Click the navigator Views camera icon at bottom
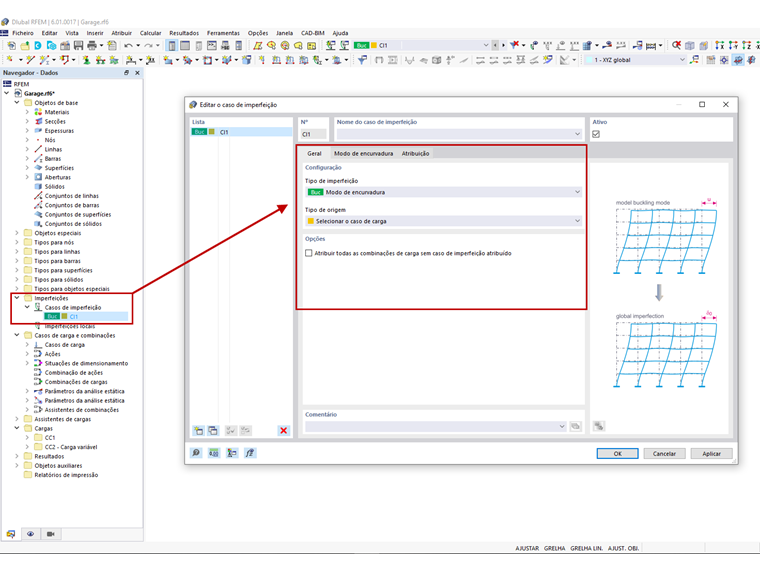The width and height of the screenshot is (760, 570). click(50, 534)
